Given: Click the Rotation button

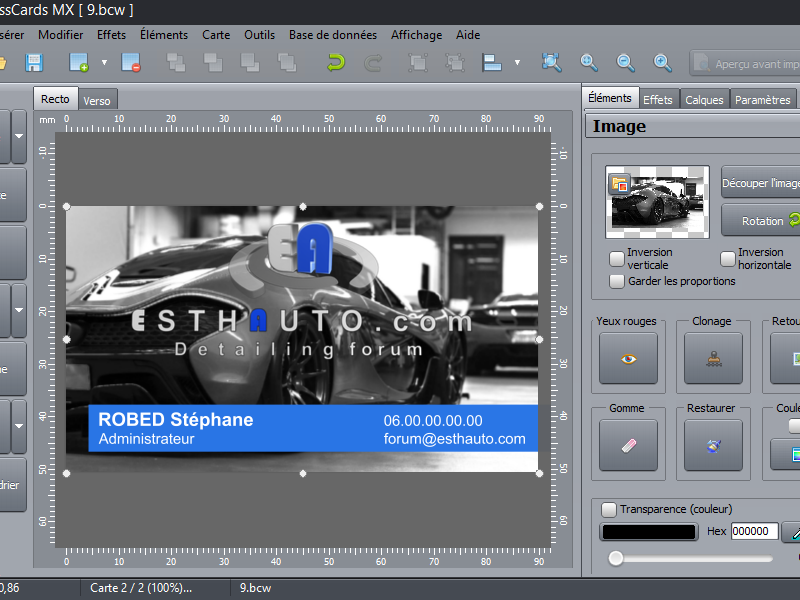Looking at the screenshot, I should point(761,220).
